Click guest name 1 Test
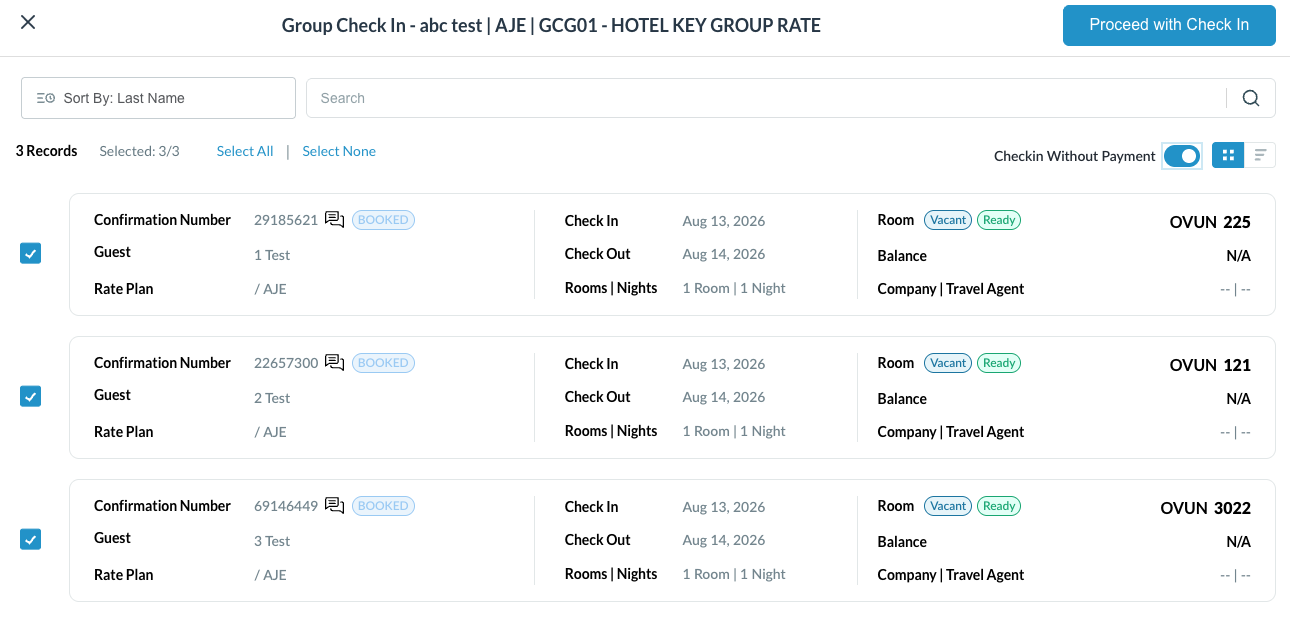This screenshot has height=628, width=1290. [272, 255]
